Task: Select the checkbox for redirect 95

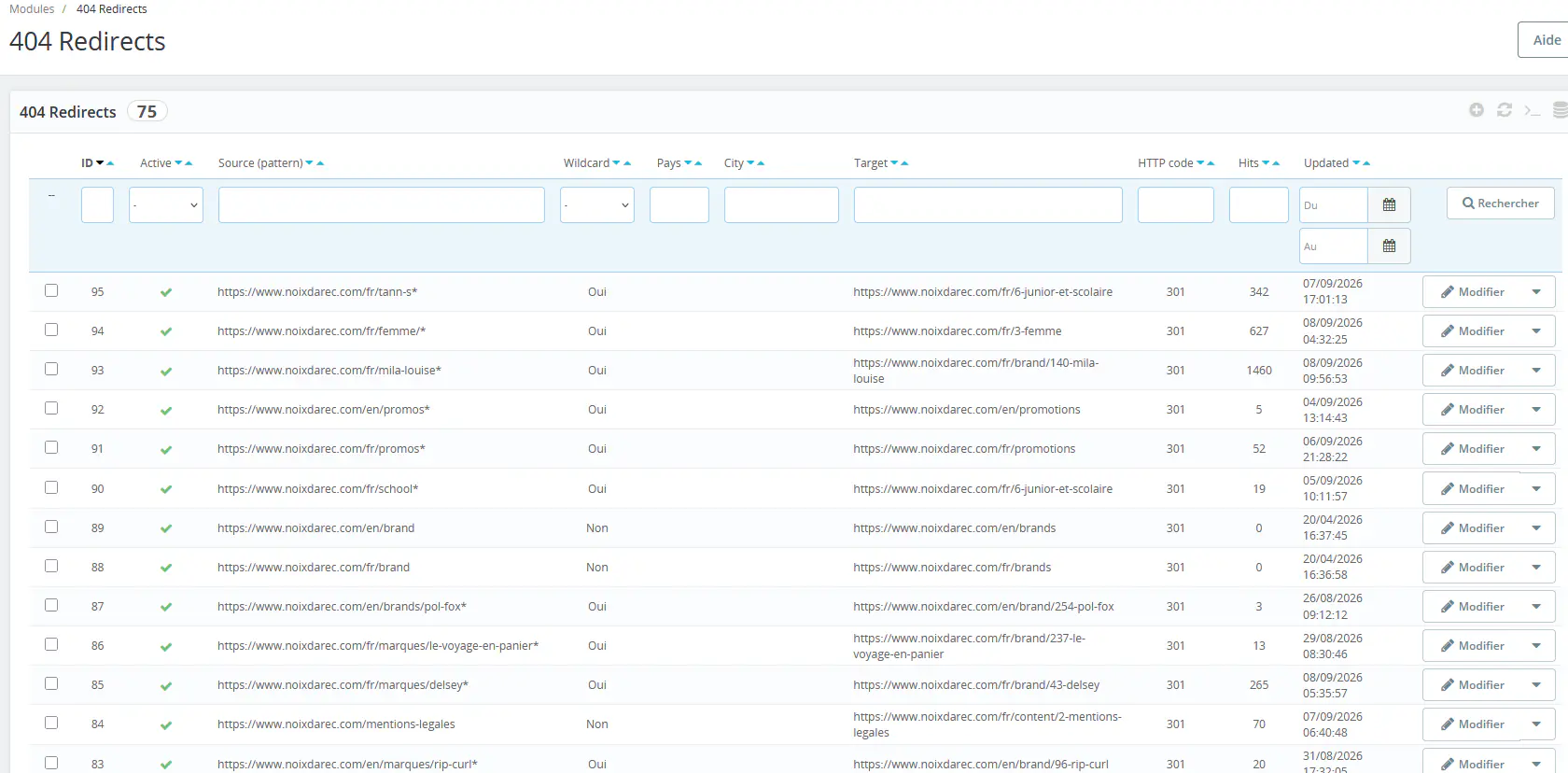Action: pyautogui.click(x=51, y=290)
